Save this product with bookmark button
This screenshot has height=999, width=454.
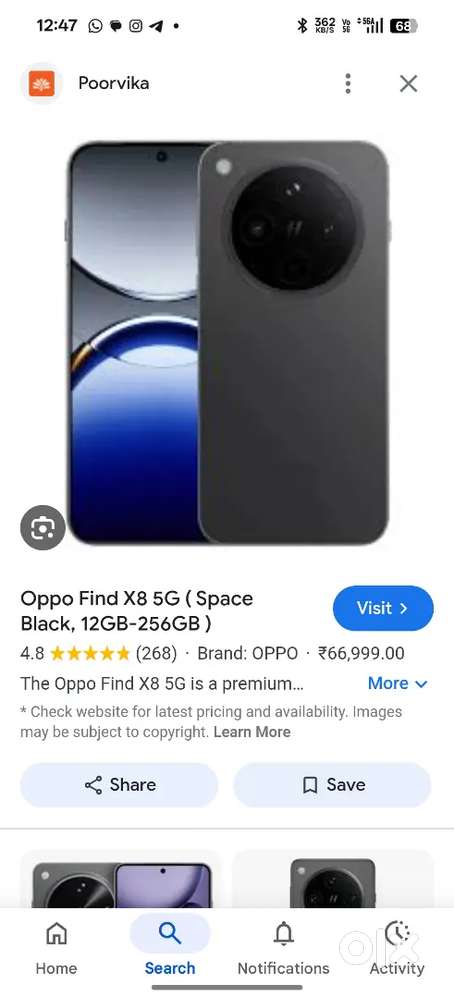332,785
